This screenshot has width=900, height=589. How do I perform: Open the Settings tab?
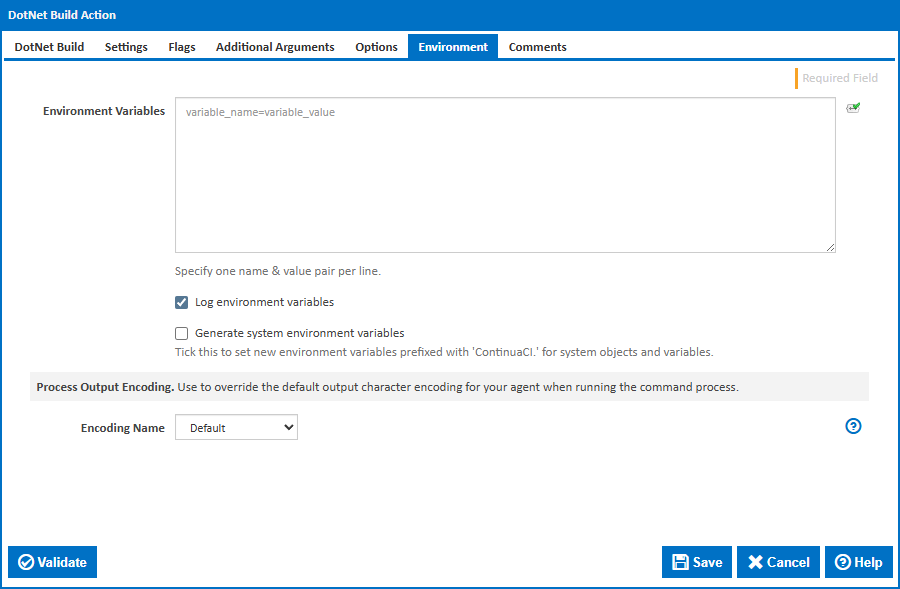click(126, 46)
